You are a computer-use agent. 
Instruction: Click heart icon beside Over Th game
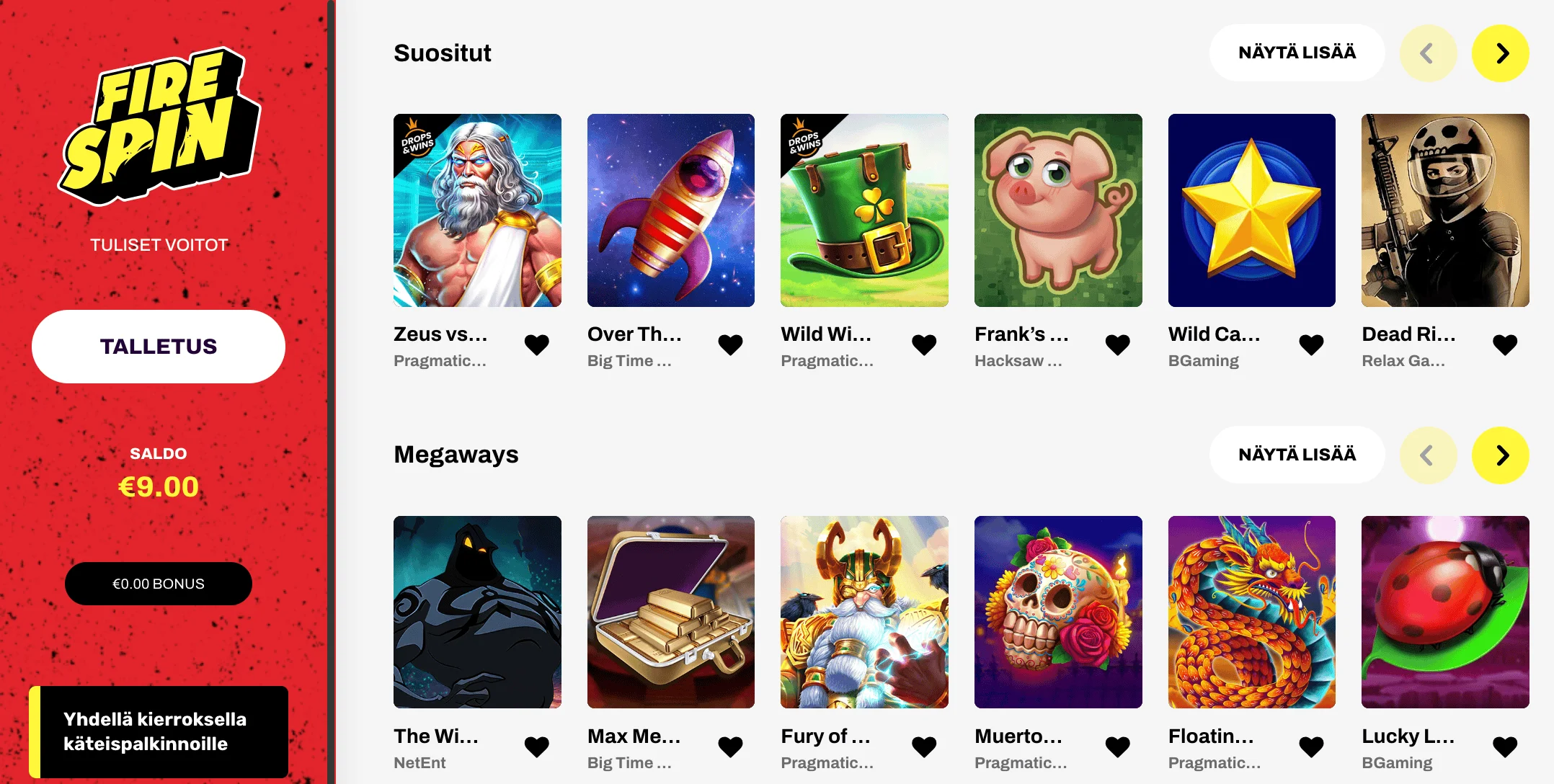tap(730, 345)
